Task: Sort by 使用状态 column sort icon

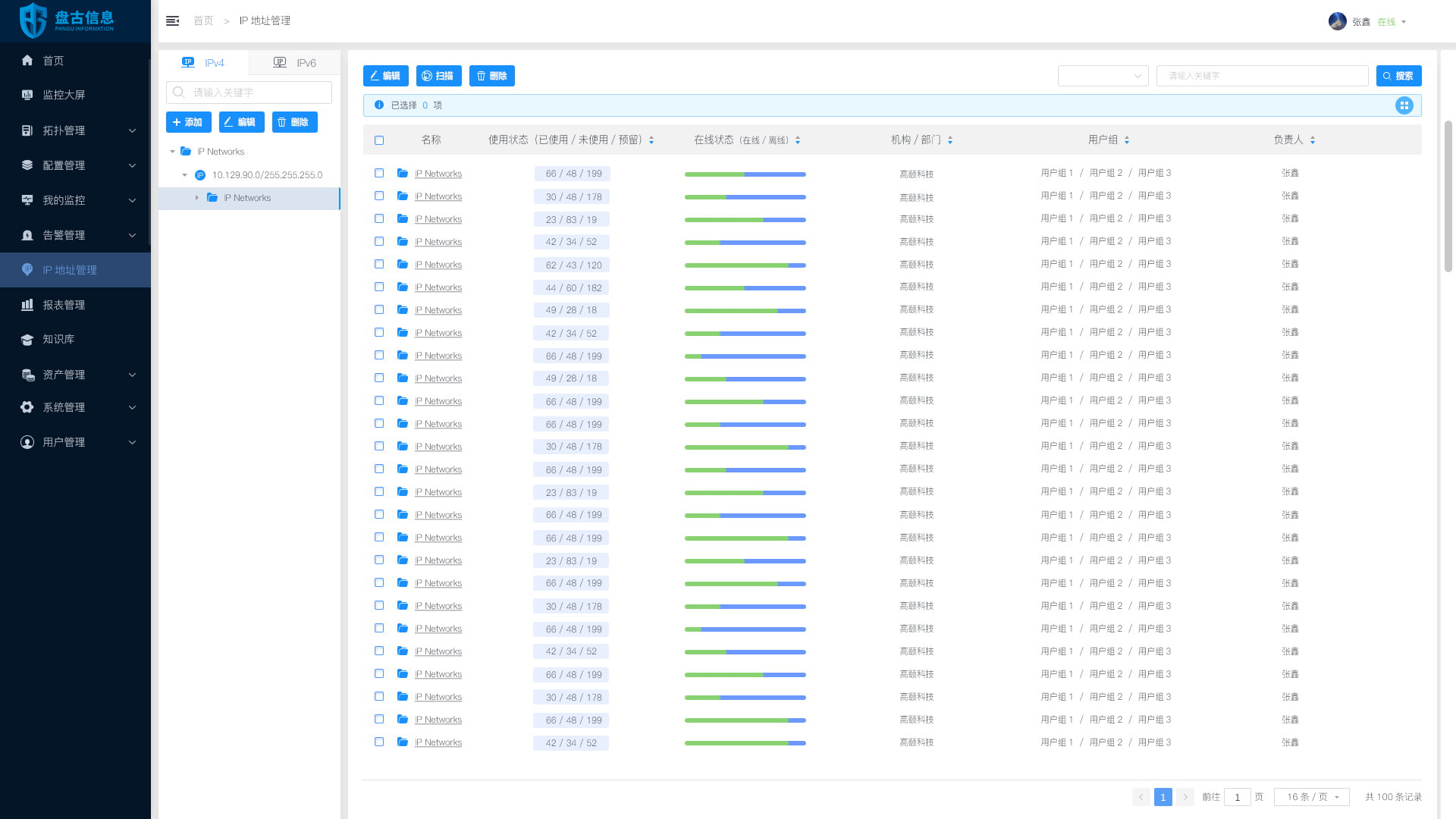Action: click(651, 140)
